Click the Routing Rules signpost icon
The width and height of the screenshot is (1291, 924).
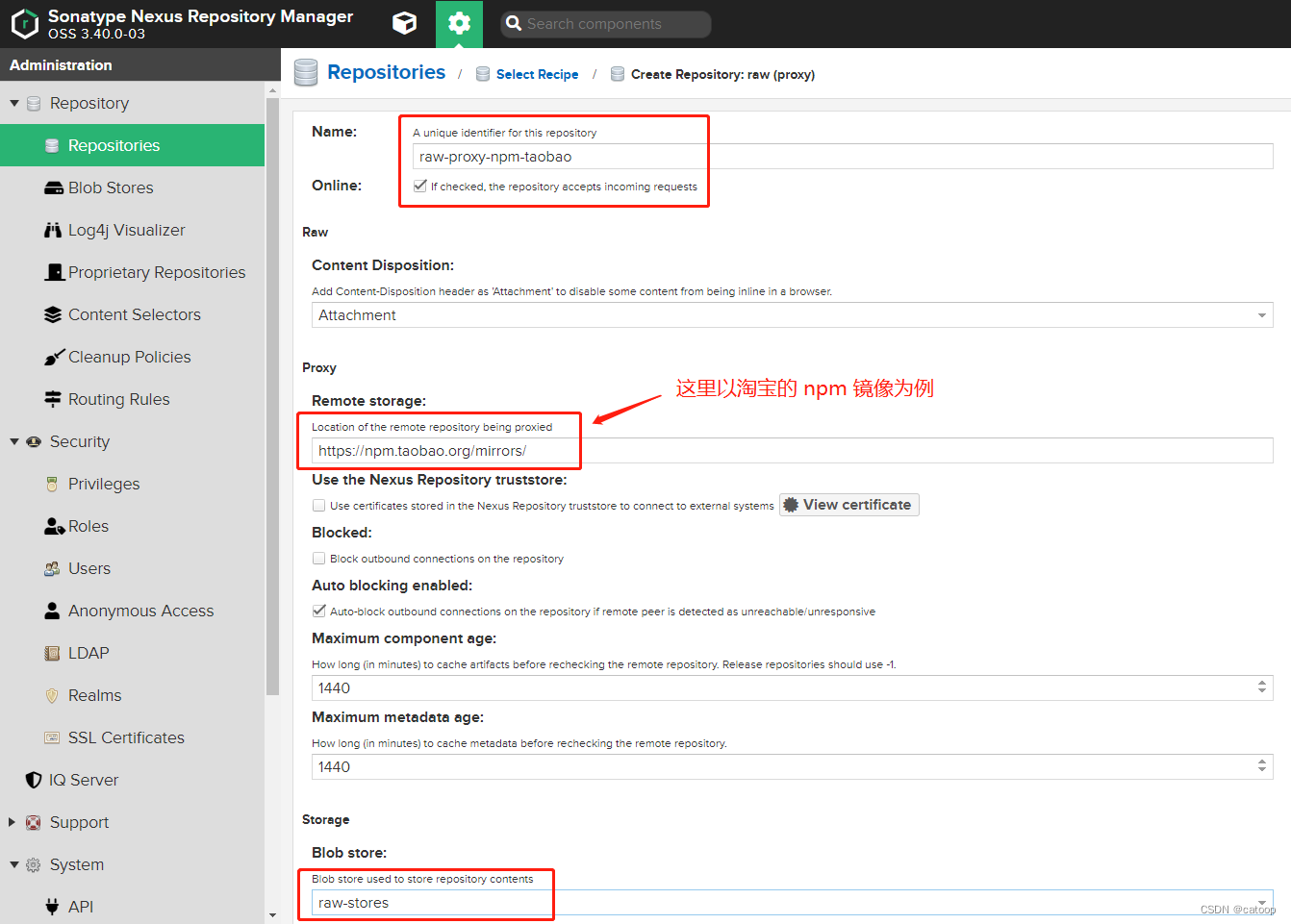(53, 399)
